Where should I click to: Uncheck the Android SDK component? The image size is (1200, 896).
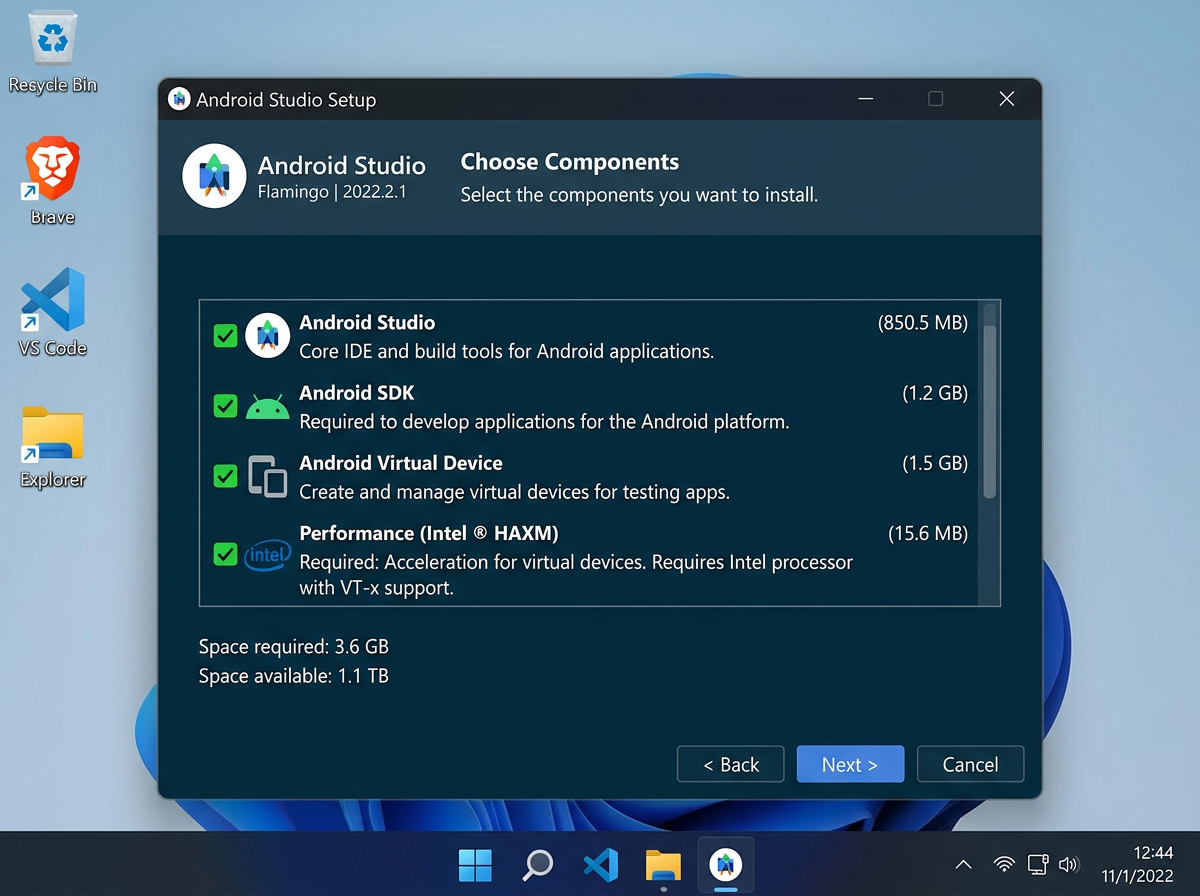[225, 406]
